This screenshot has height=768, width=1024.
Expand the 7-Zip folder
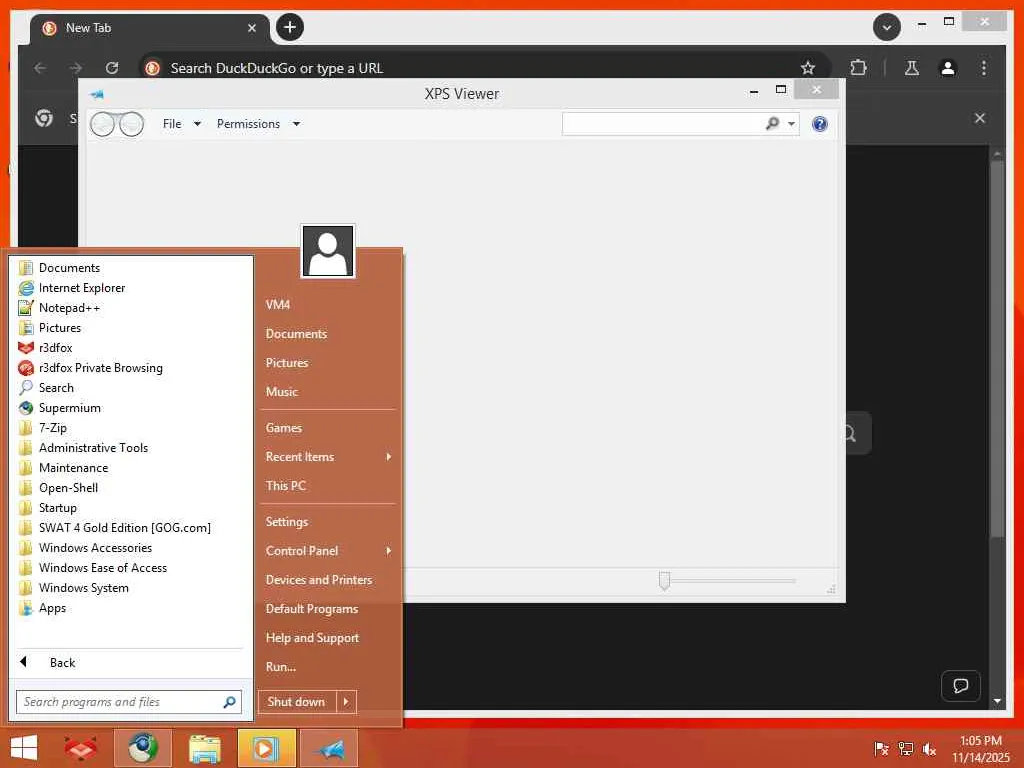[x=52, y=428]
